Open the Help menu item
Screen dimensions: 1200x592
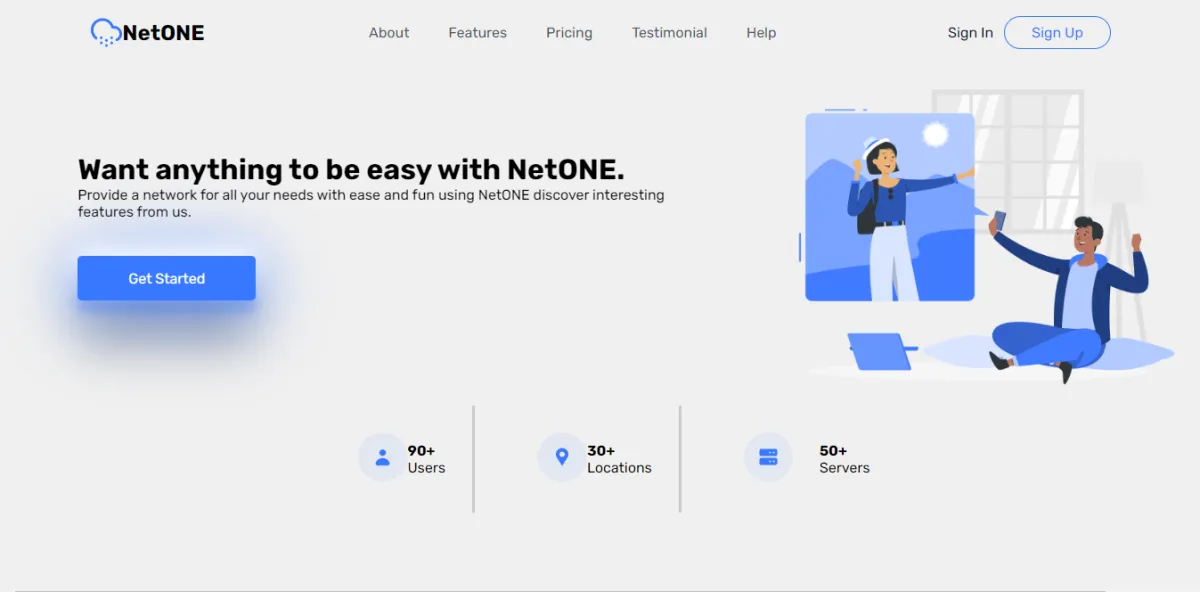(x=761, y=32)
